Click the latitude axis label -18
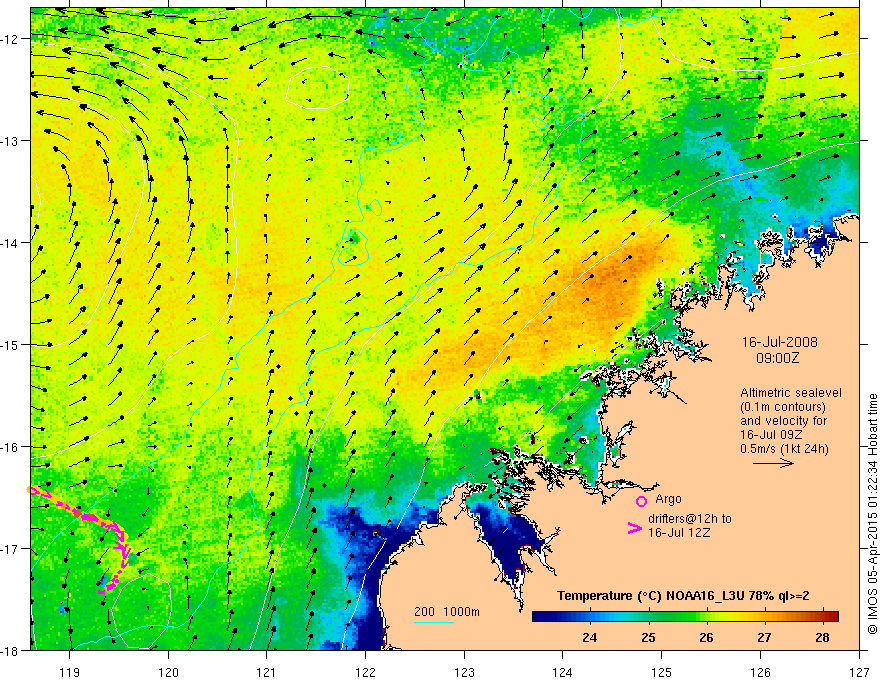Viewport: 880px width, 680px height. [10, 650]
